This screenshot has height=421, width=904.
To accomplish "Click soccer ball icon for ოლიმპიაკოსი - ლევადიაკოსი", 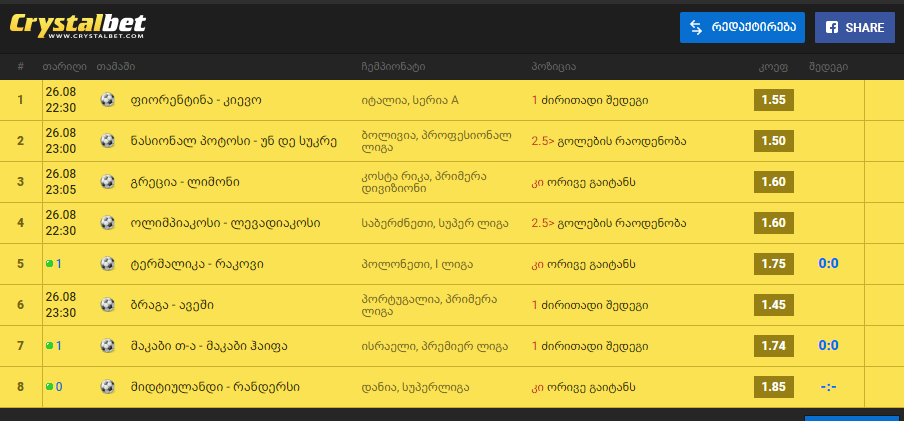I will (x=107, y=223).
